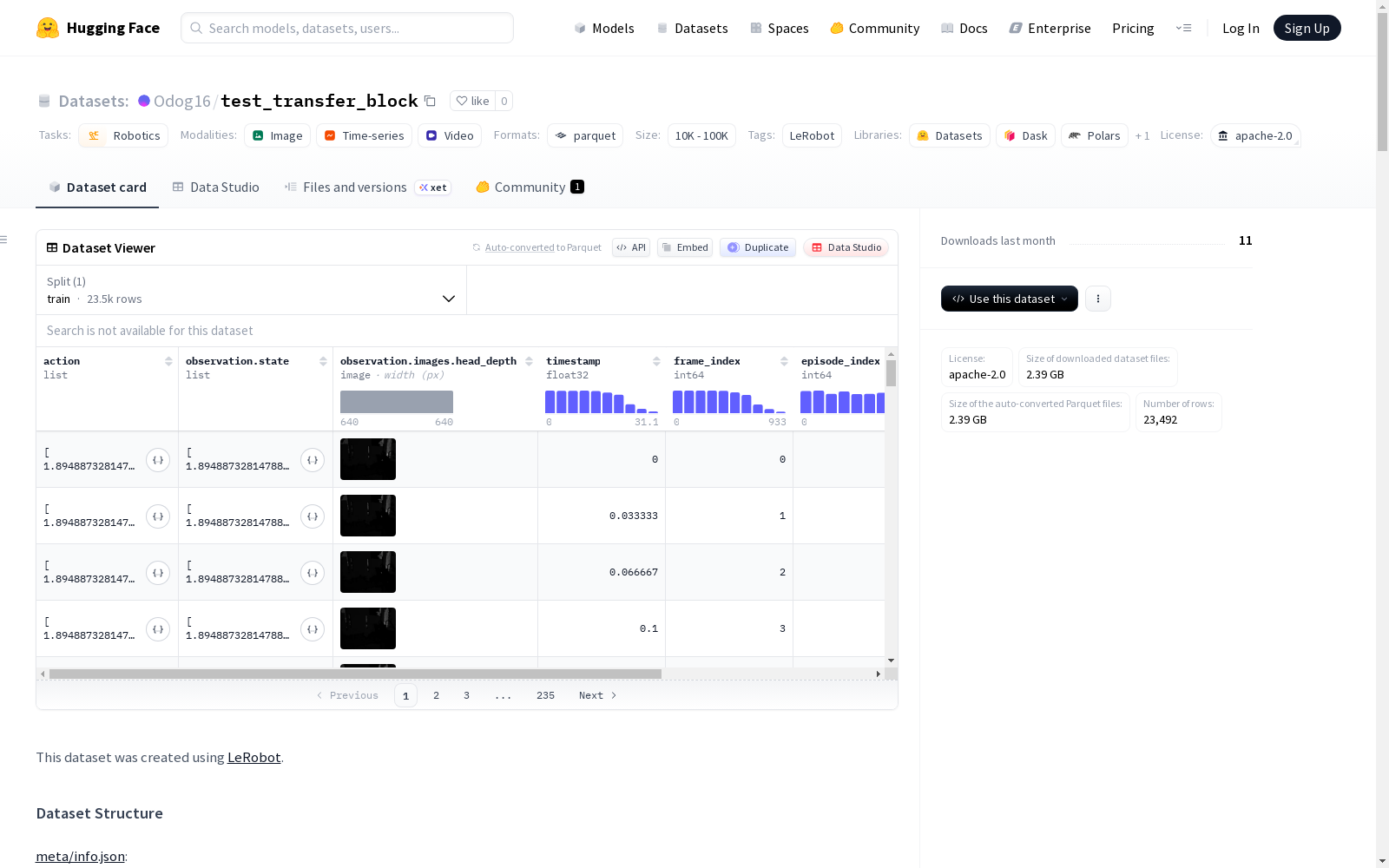This screenshot has width=1389, height=868.
Task: Click the table vertical scrollbar thumb
Action: point(891,373)
